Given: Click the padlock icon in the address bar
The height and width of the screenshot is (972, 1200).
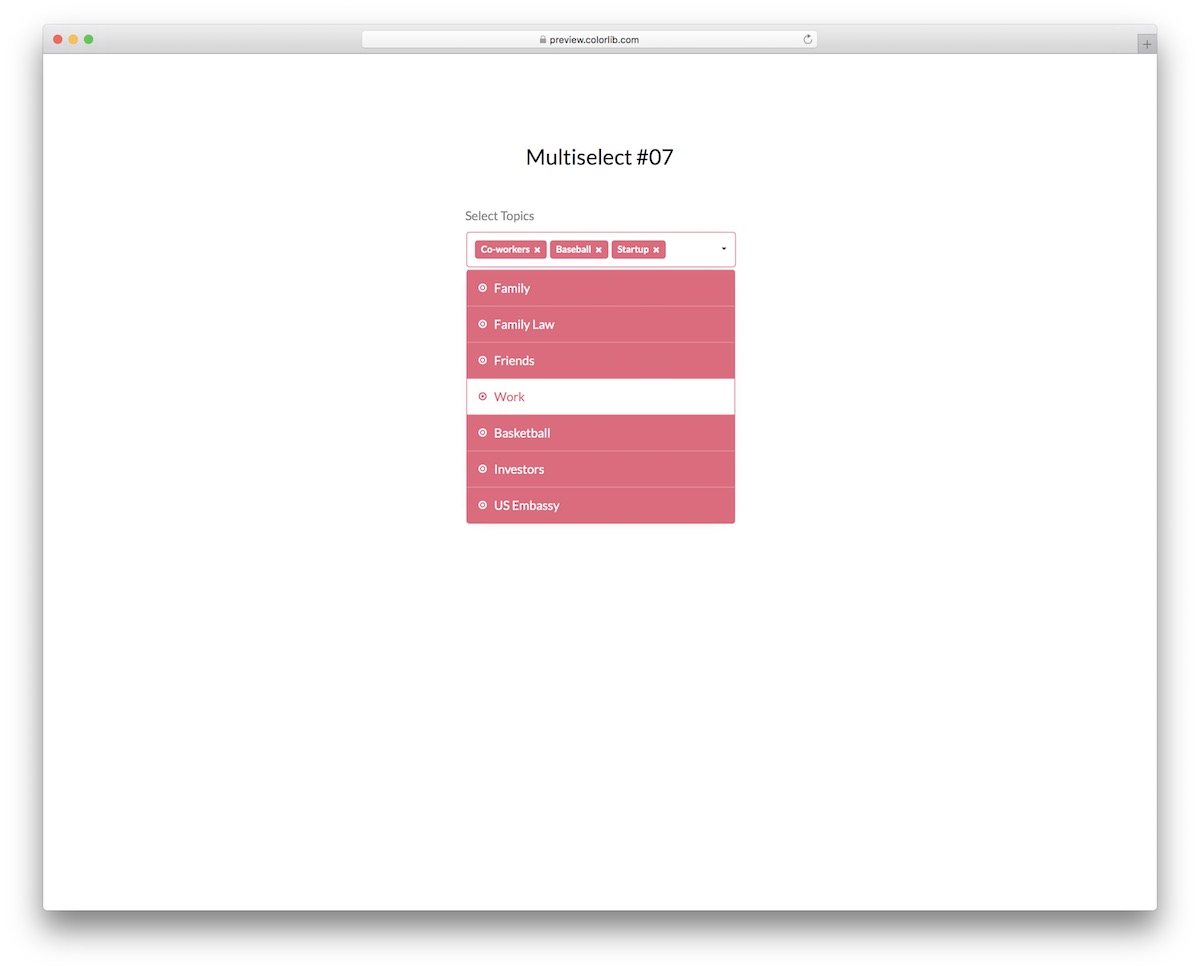Looking at the screenshot, I should pos(543,40).
